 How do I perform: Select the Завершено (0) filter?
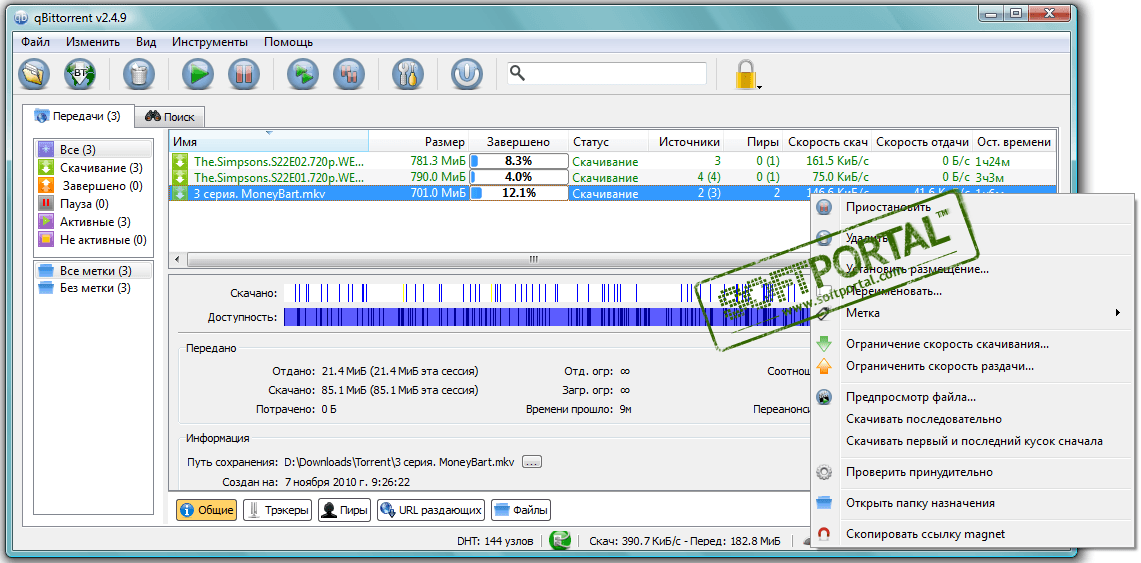(x=94, y=185)
